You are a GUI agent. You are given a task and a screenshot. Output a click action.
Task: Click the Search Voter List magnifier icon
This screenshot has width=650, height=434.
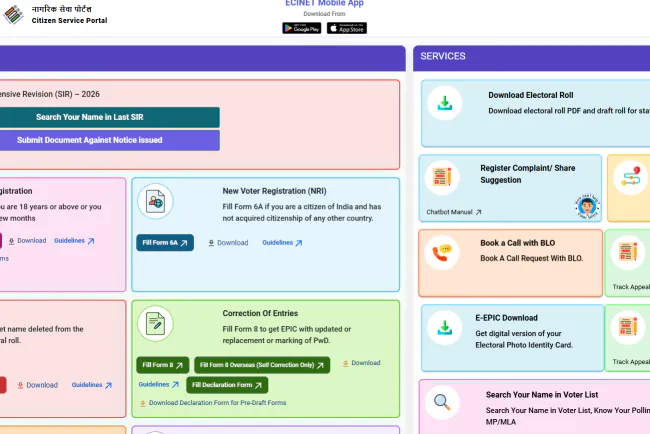pos(442,402)
